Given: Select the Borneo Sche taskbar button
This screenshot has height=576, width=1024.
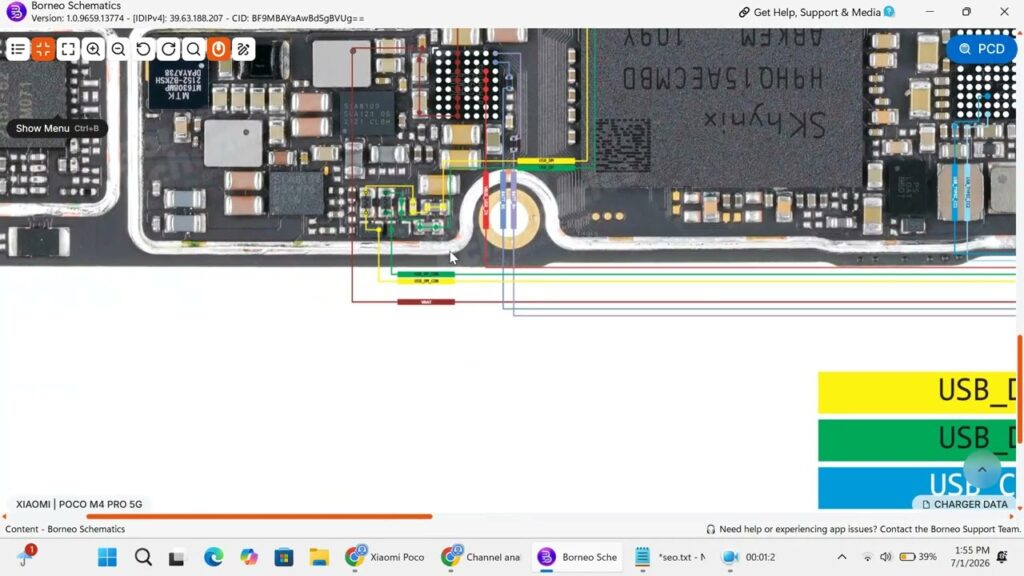Looking at the screenshot, I should [x=577, y=557].
